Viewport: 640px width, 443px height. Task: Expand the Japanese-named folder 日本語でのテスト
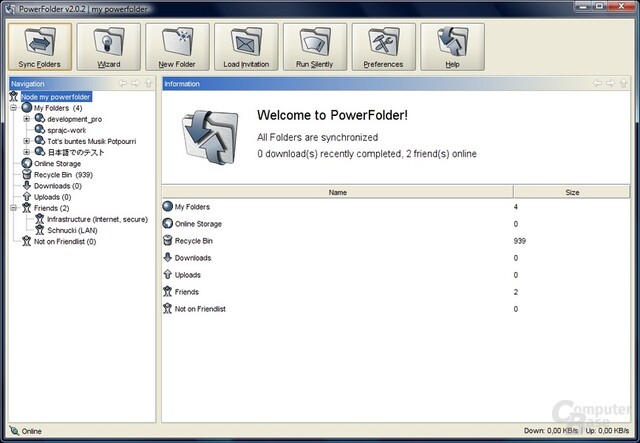[27, 152]
